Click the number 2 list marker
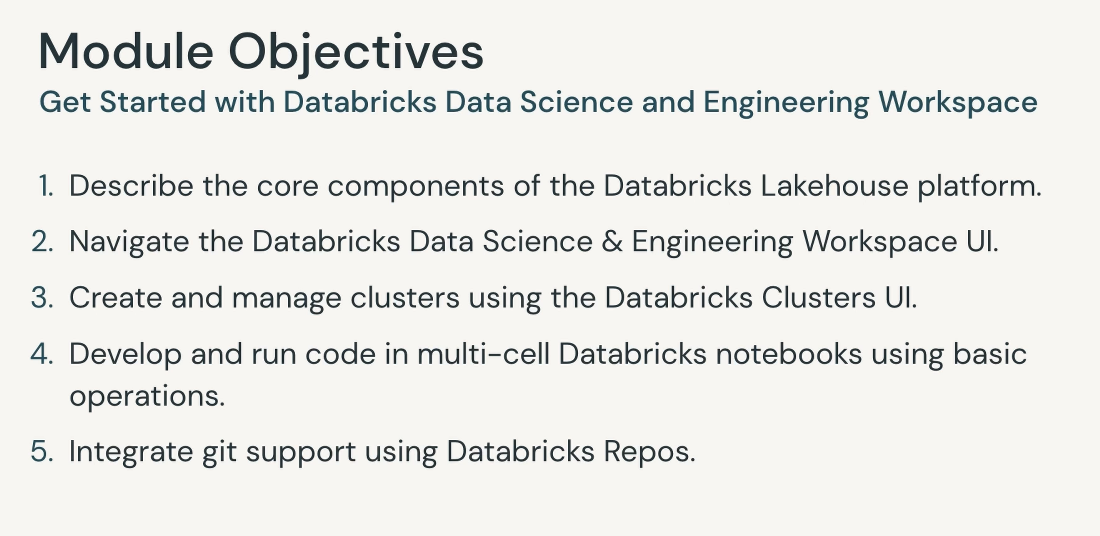Screen dimensions: 1100x536 pyautogui.click(x=42, y=242)
